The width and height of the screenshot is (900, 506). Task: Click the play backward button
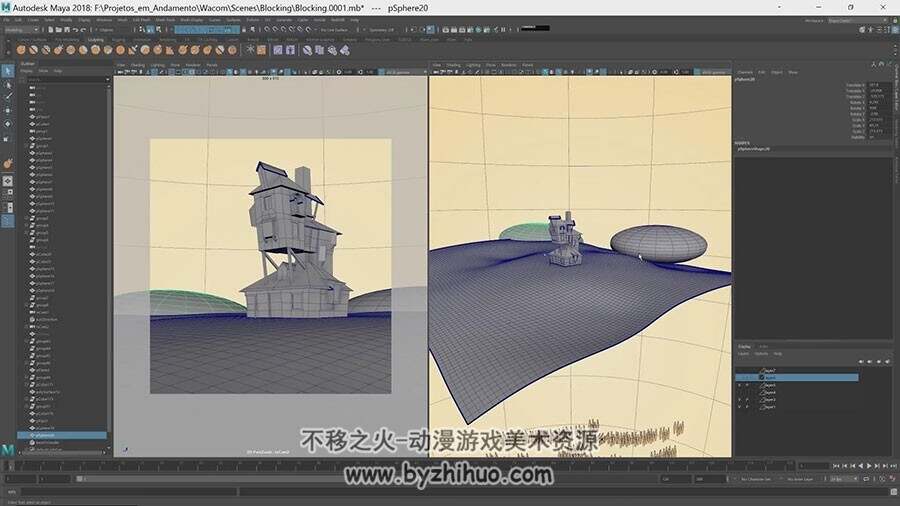[x=861, y=466]
